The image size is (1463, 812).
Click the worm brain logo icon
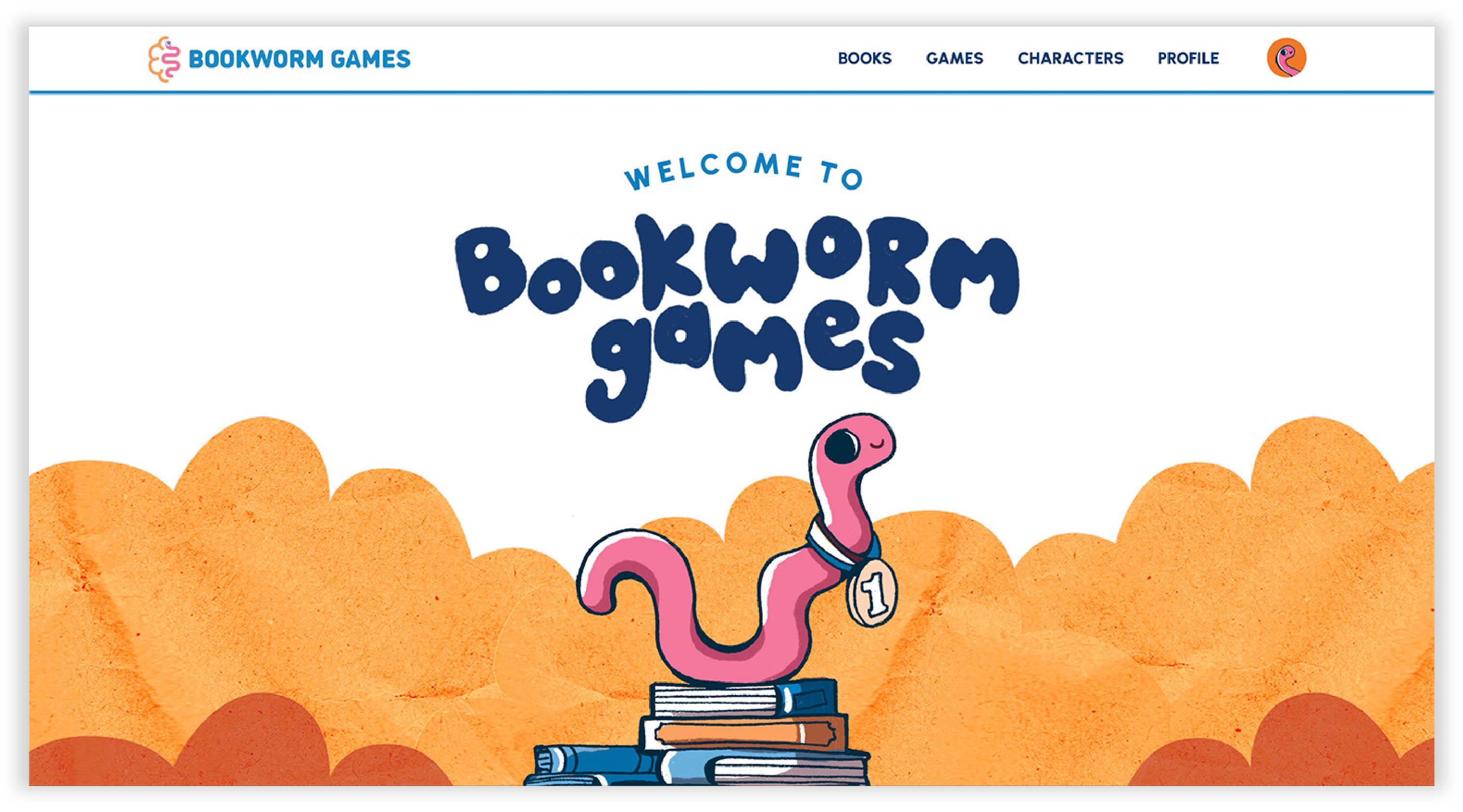(x=164, y=59)
